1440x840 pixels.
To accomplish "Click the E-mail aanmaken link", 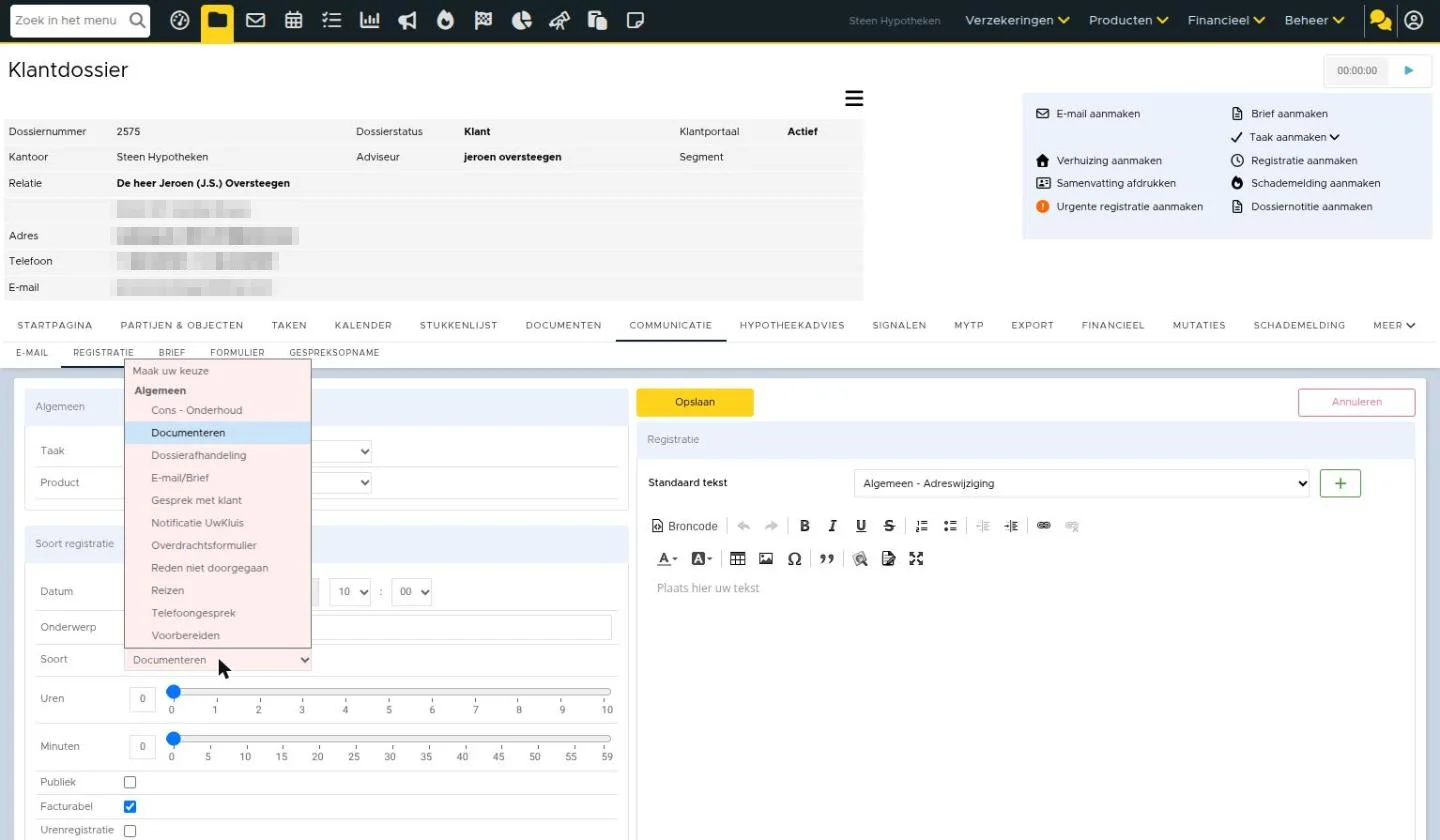I will 1097,114.
